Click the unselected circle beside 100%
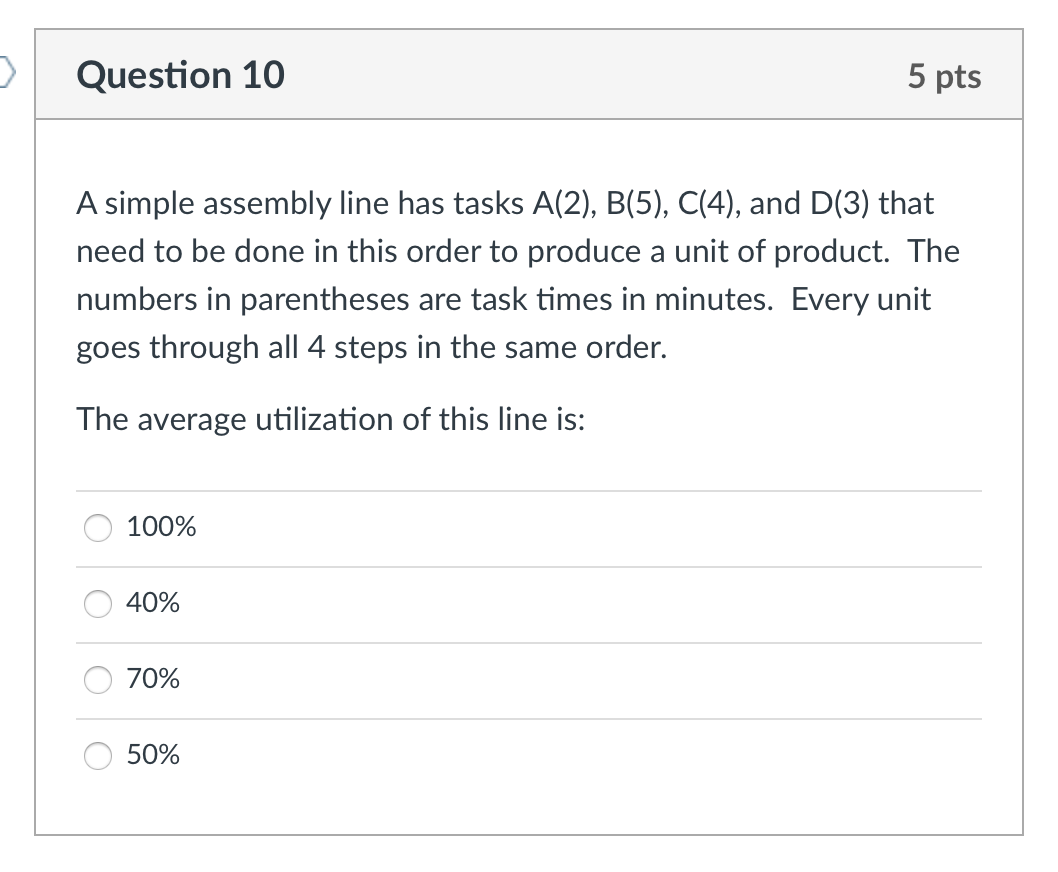This screenshot has height=872, width=1058. [x=97, y=528]
